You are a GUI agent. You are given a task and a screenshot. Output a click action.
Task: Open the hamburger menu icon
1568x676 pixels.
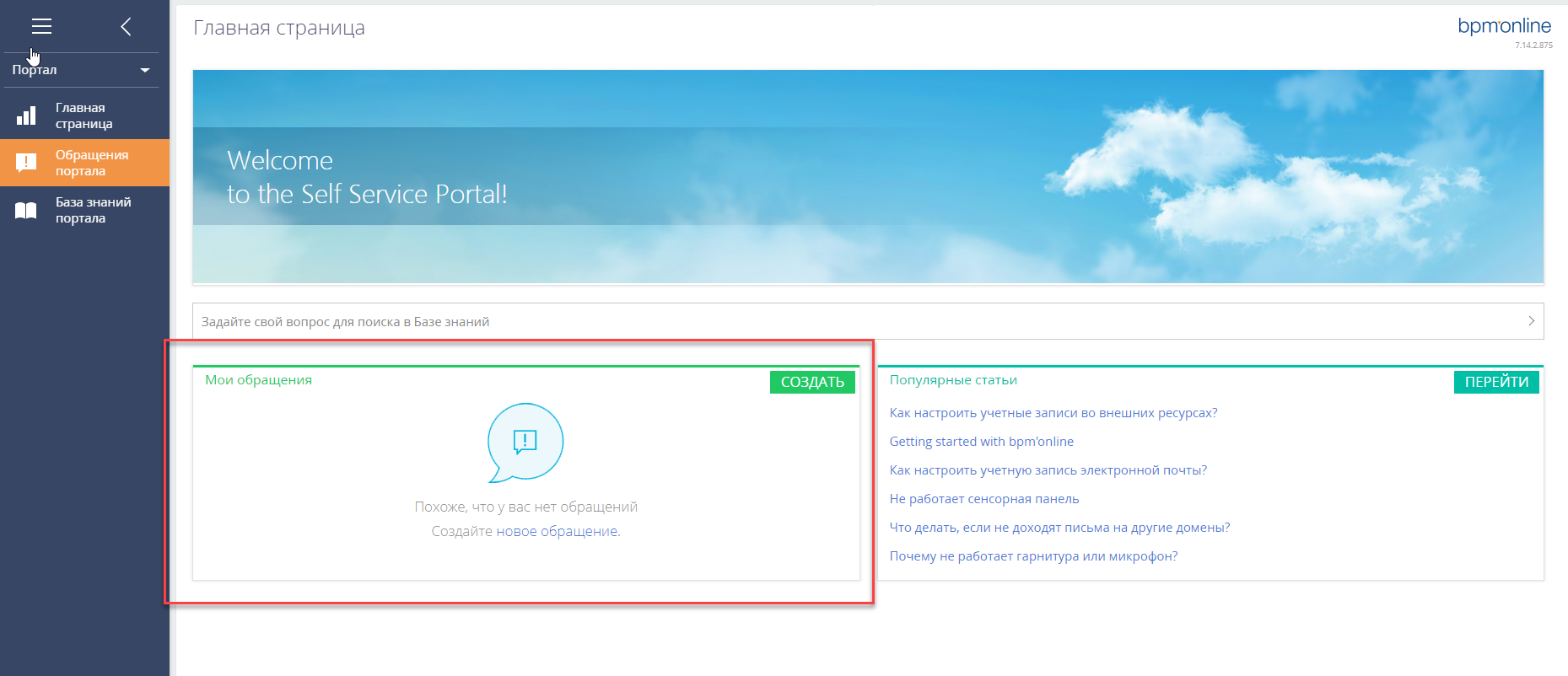41,27
